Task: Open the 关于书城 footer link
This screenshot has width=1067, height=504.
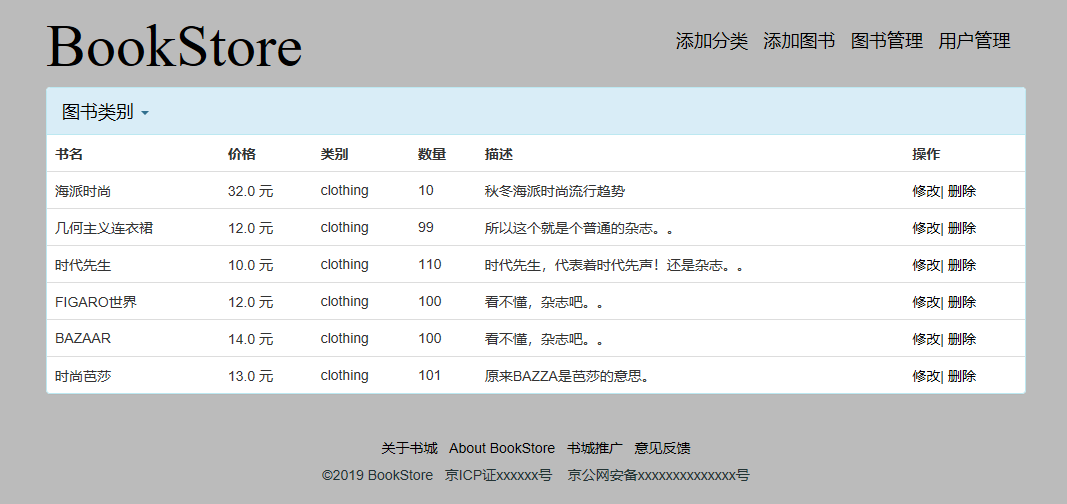Action: click(x=409, y=448)
